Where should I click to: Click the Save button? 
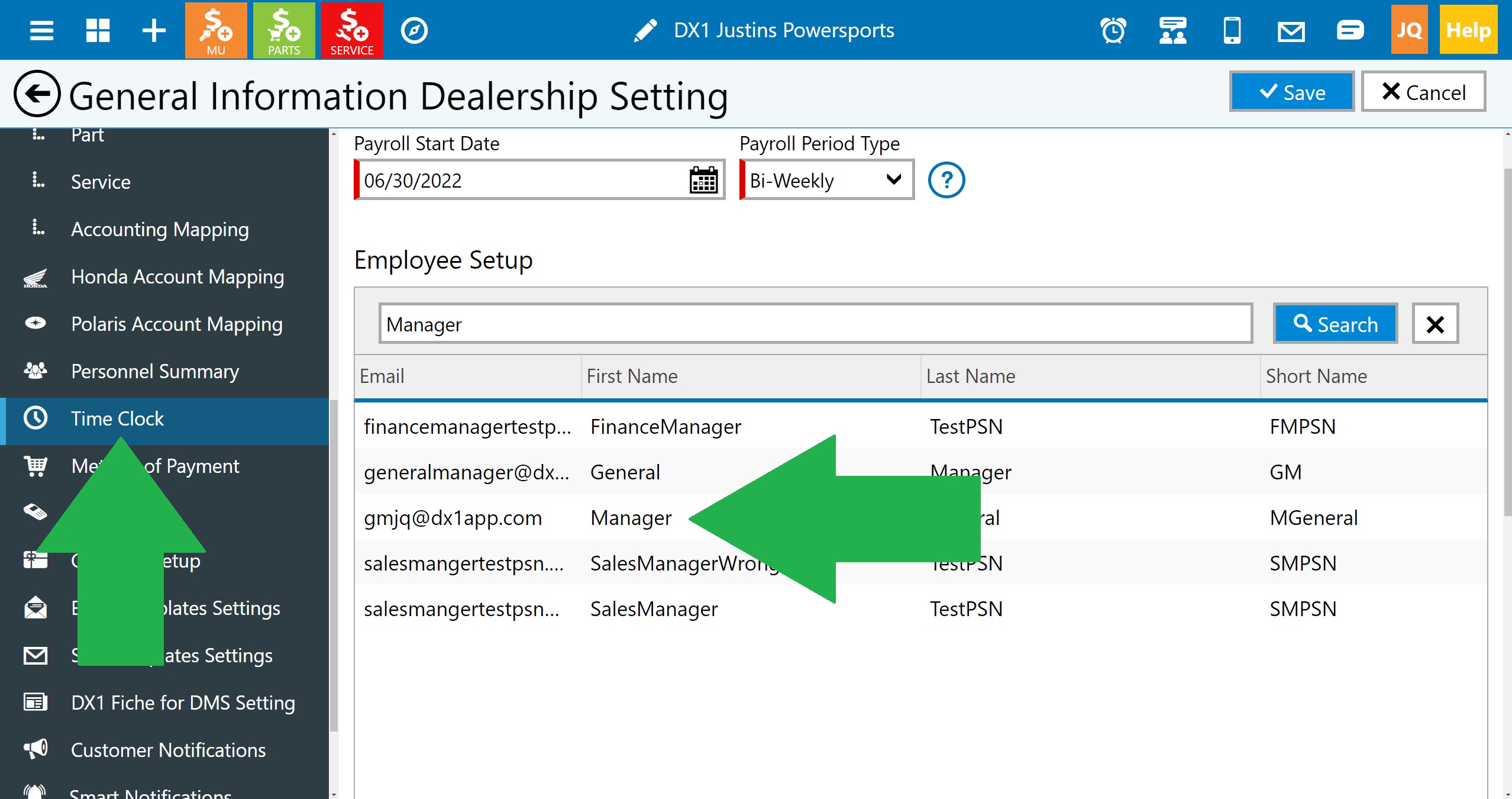[1292, 92]
